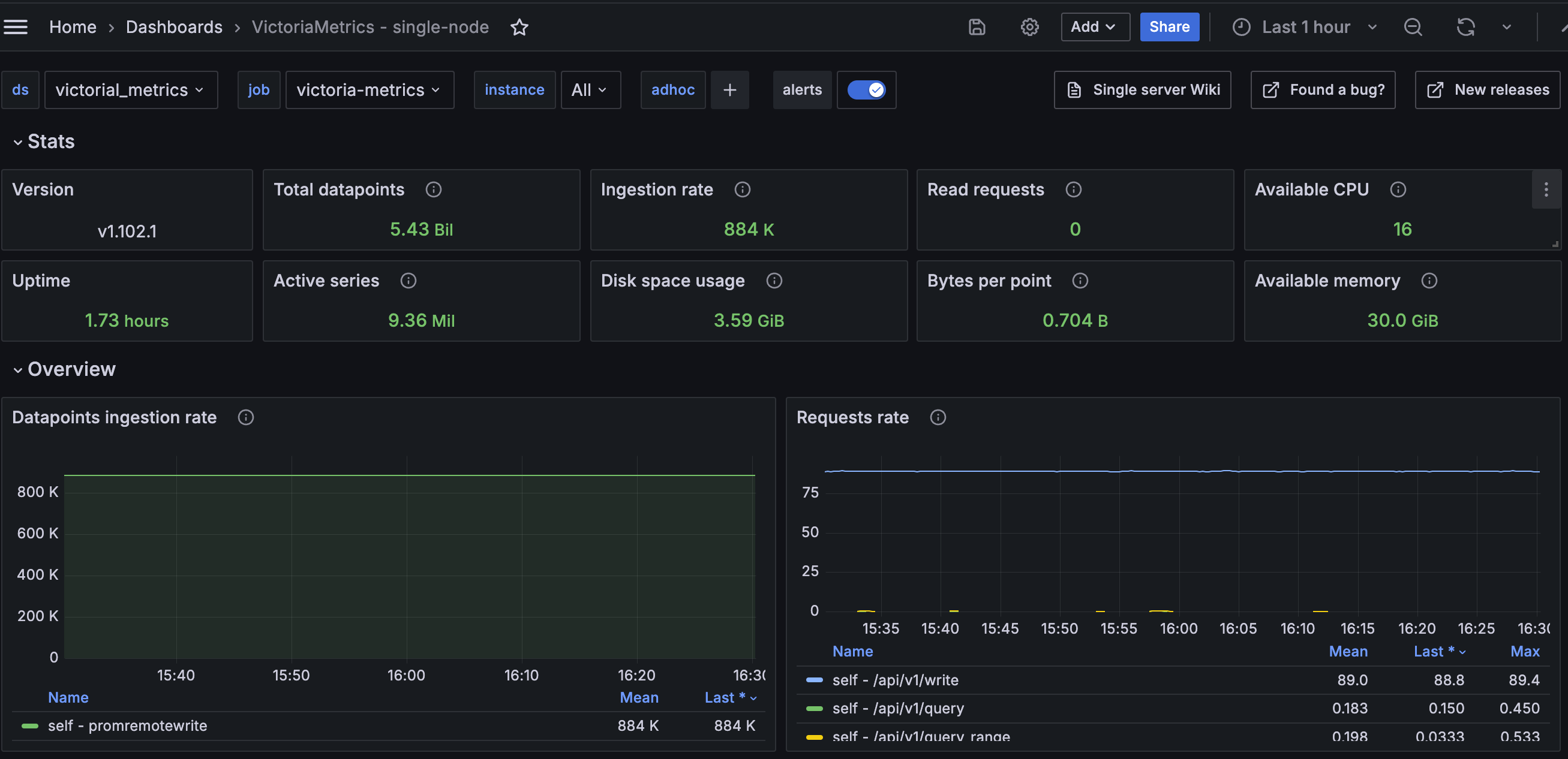Viewport: 1568px width, 759px height.
Task: Click VictoriaMetrics - single-node breadcrumb
Action: 370,27
